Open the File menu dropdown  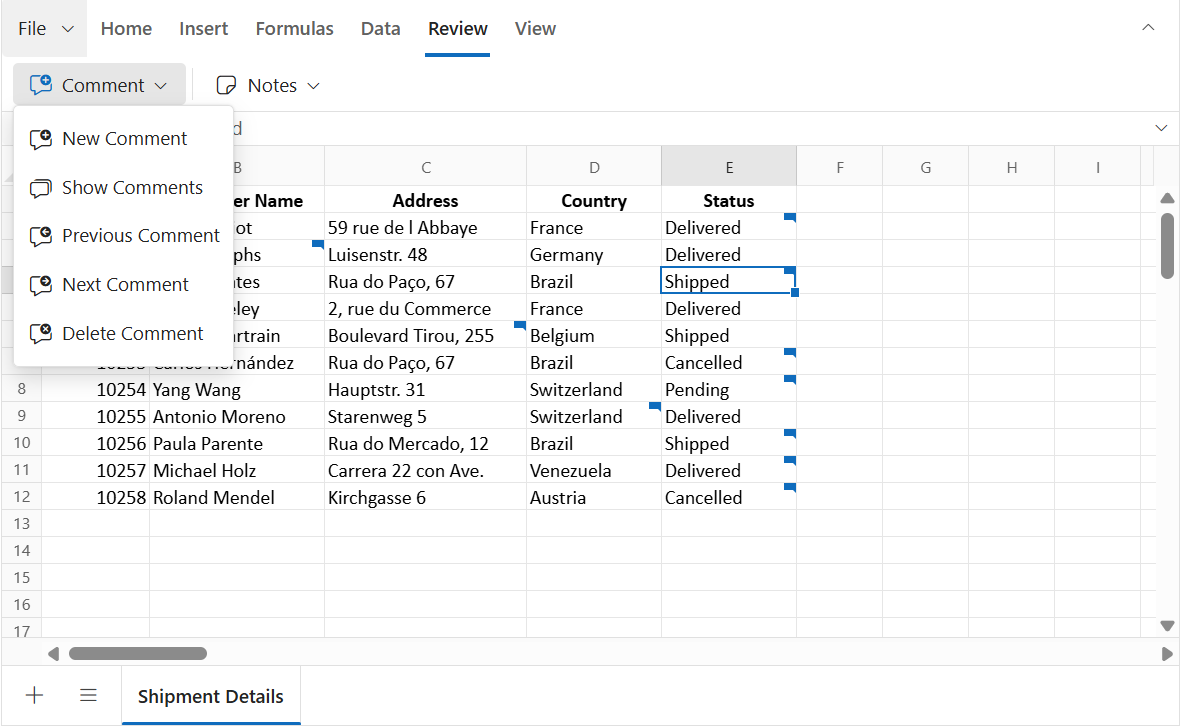click(x=45, y=29)
